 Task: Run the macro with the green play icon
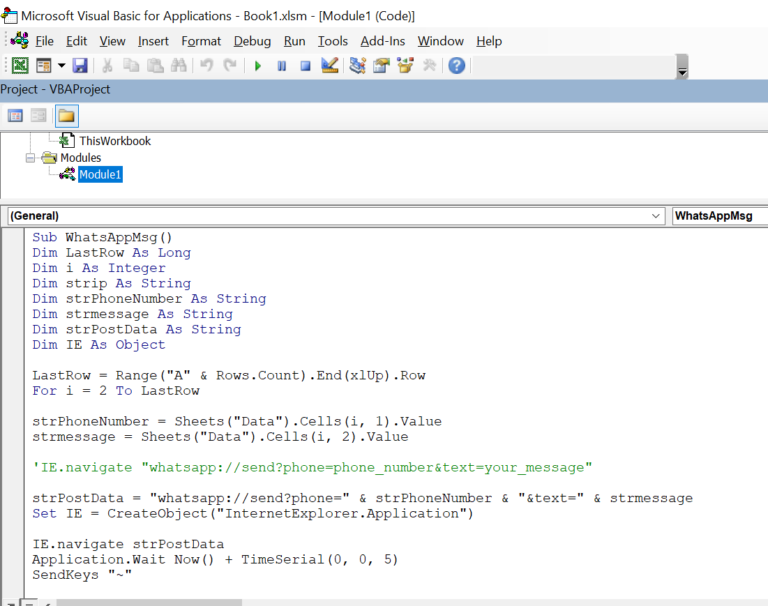(x=258, y=66)
